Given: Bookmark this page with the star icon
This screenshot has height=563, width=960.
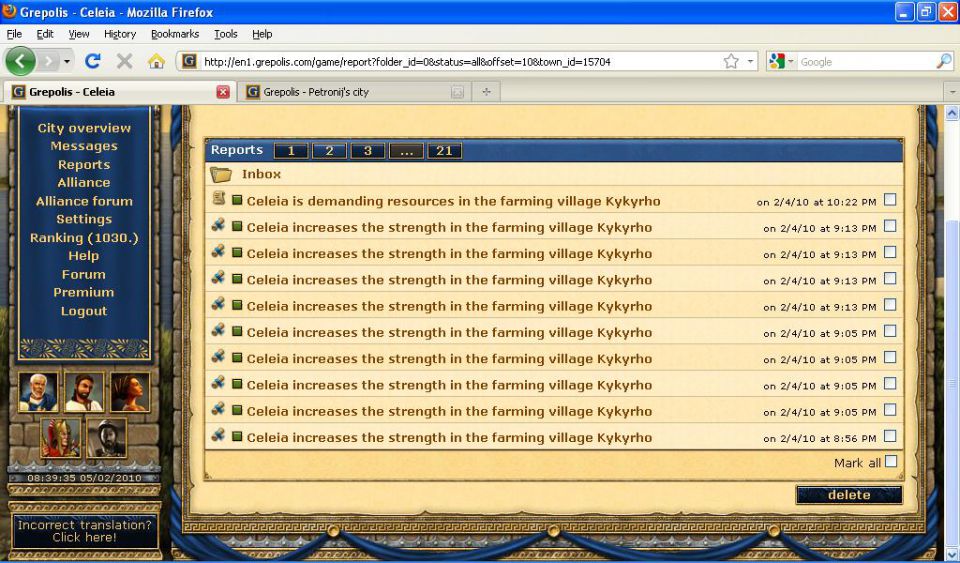Looking at the screenshot, I should [x=731, y=61].
